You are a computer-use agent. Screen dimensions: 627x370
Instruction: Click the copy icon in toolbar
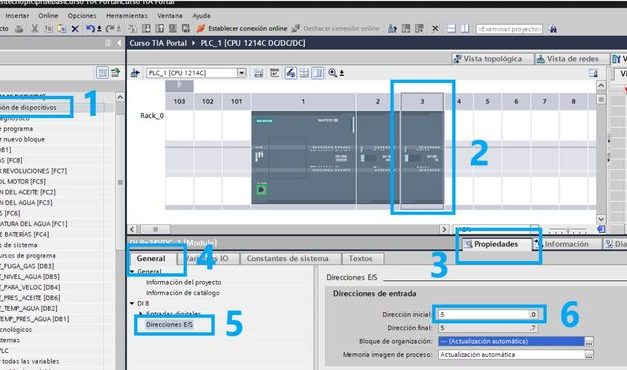click(48, 29)
